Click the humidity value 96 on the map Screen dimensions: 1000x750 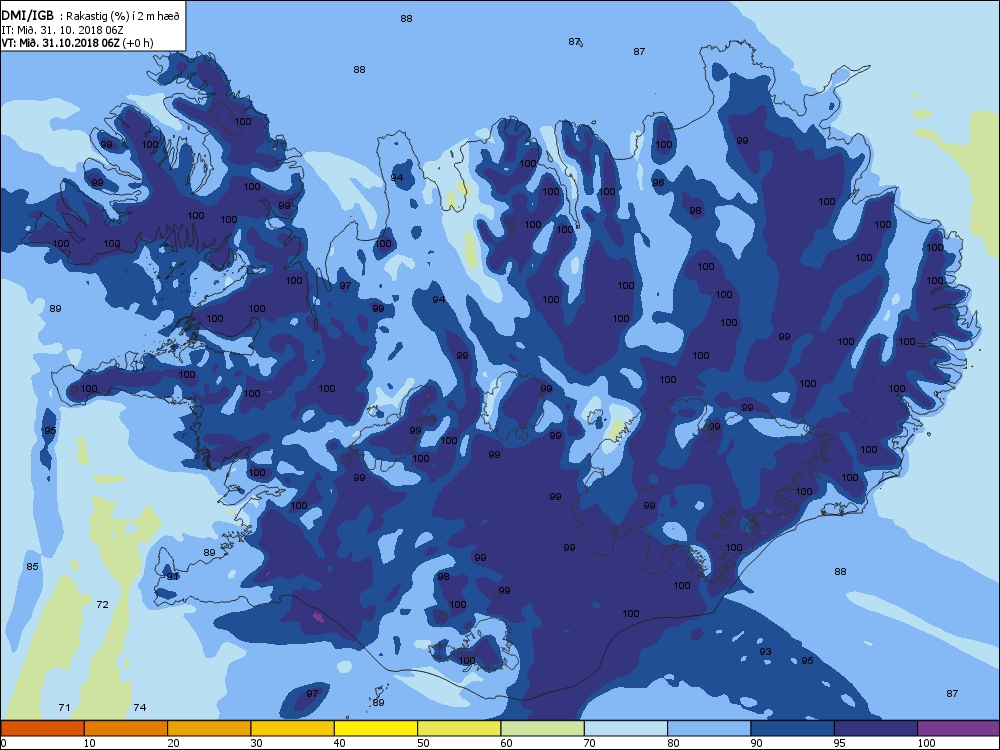(x=658, y=182)
